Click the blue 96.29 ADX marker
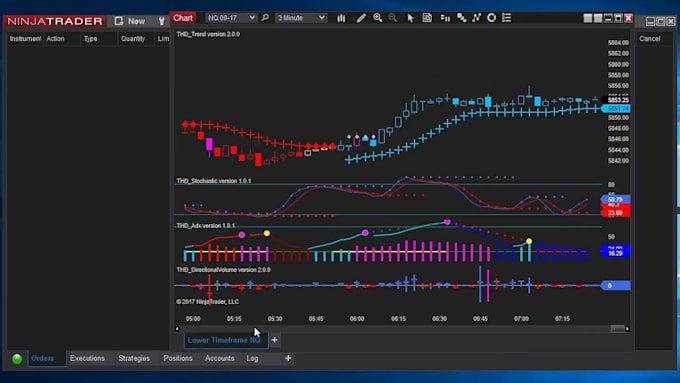This screenshot has width=680, height=383. point(615,253)
